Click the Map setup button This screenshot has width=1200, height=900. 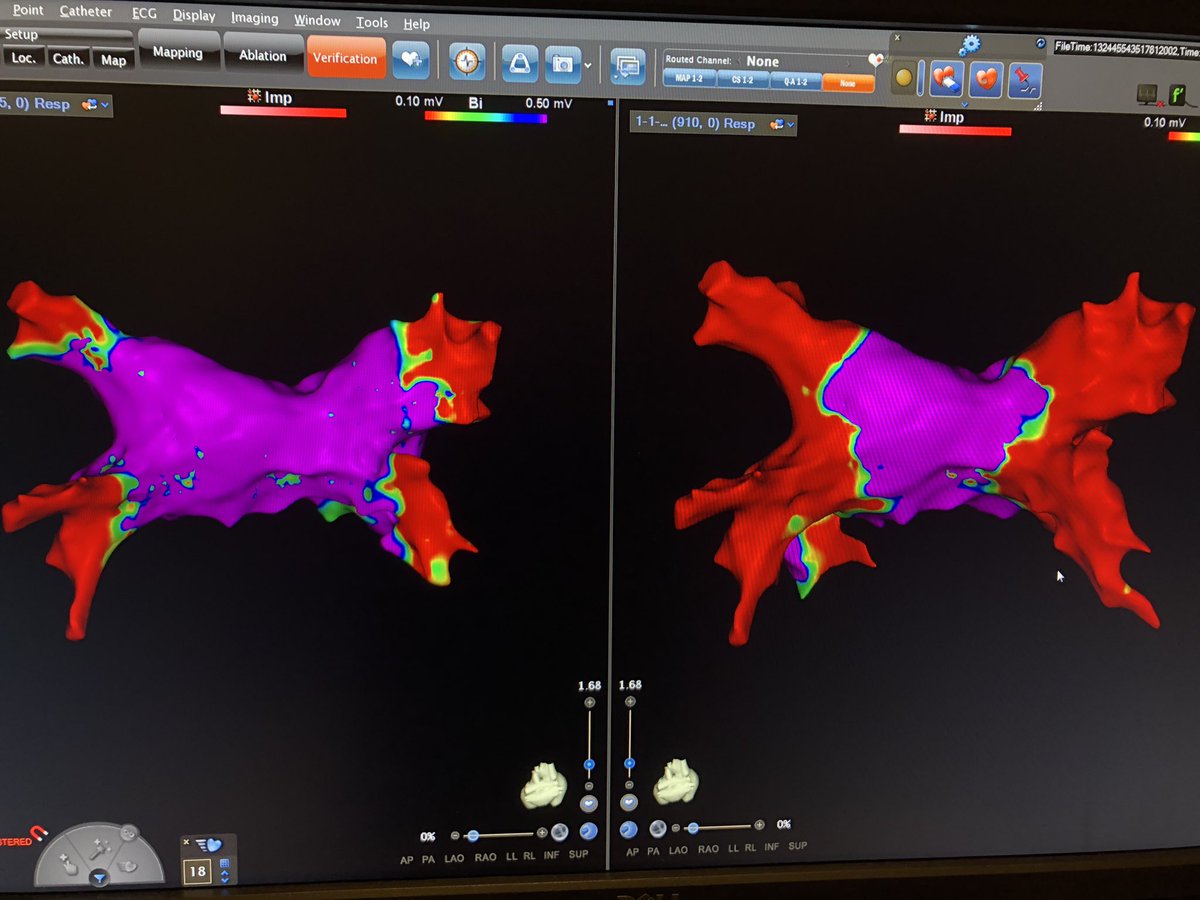click(113, 60)
